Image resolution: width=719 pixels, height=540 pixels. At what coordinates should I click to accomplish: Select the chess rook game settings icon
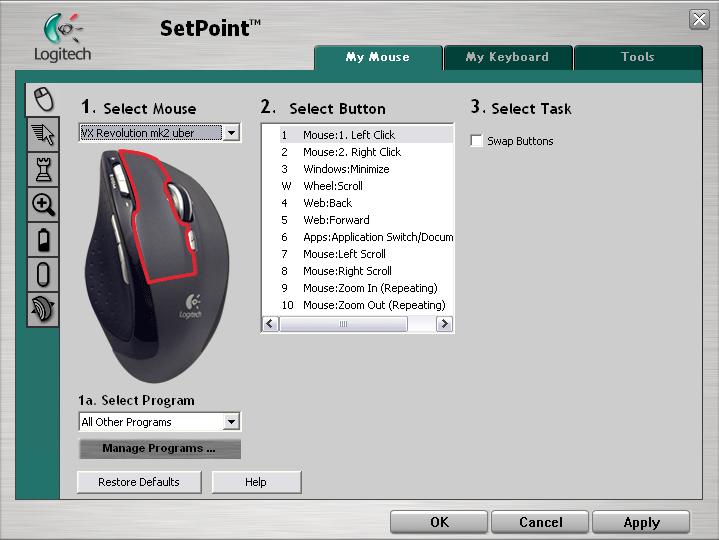(x=43, y=169)
